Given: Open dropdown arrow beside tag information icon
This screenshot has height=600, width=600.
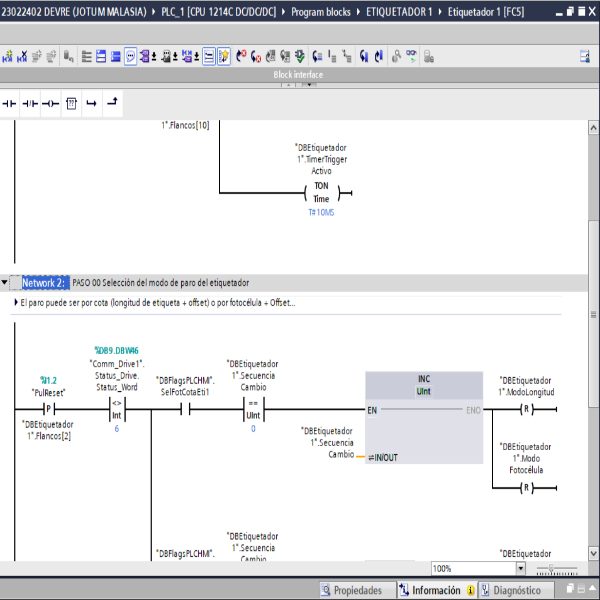Looking at the screenshot, I should click(x=175, y=57).
